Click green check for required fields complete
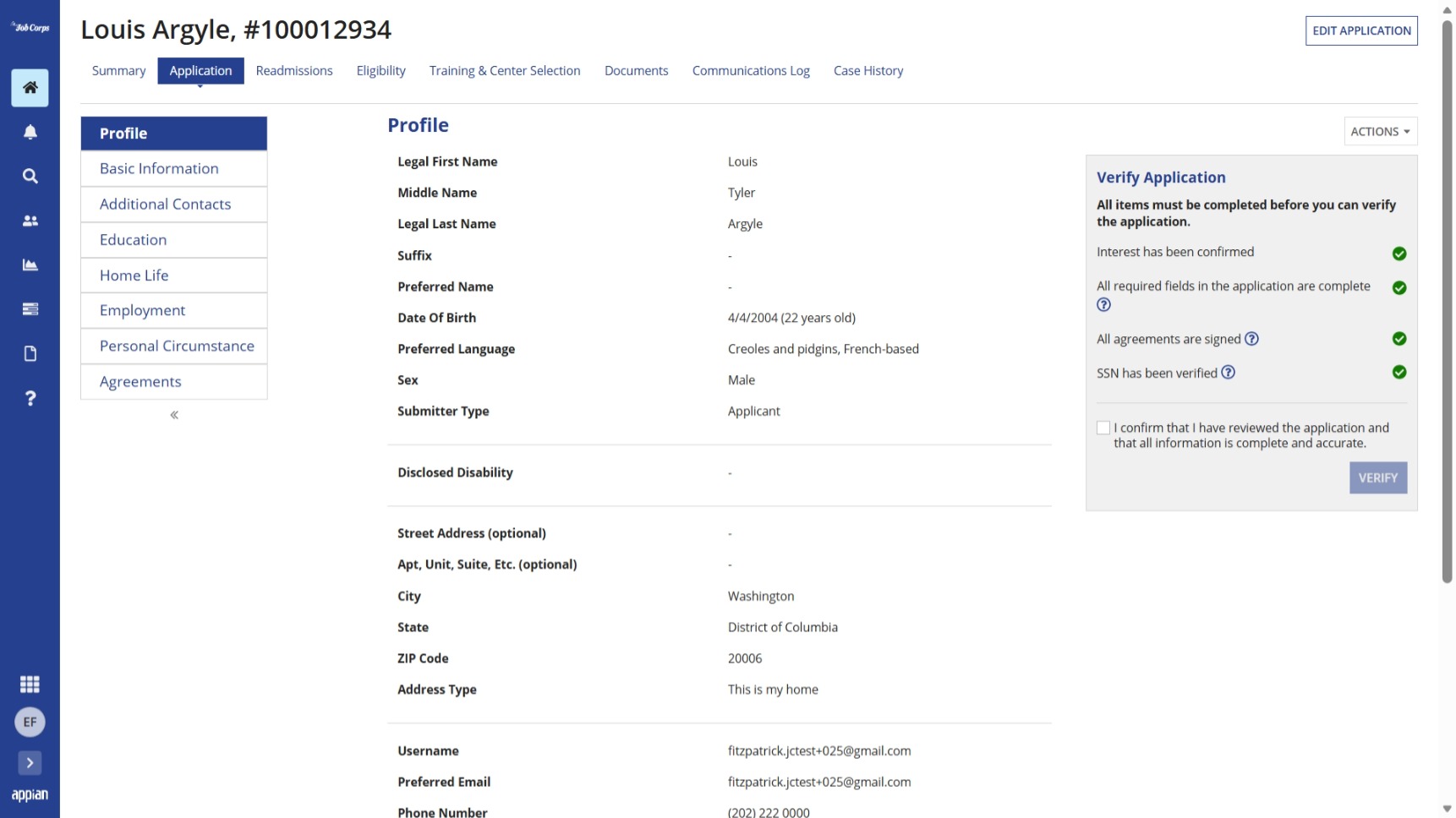The width and height of the screenshot is (1456, 818). (1399, 288)
